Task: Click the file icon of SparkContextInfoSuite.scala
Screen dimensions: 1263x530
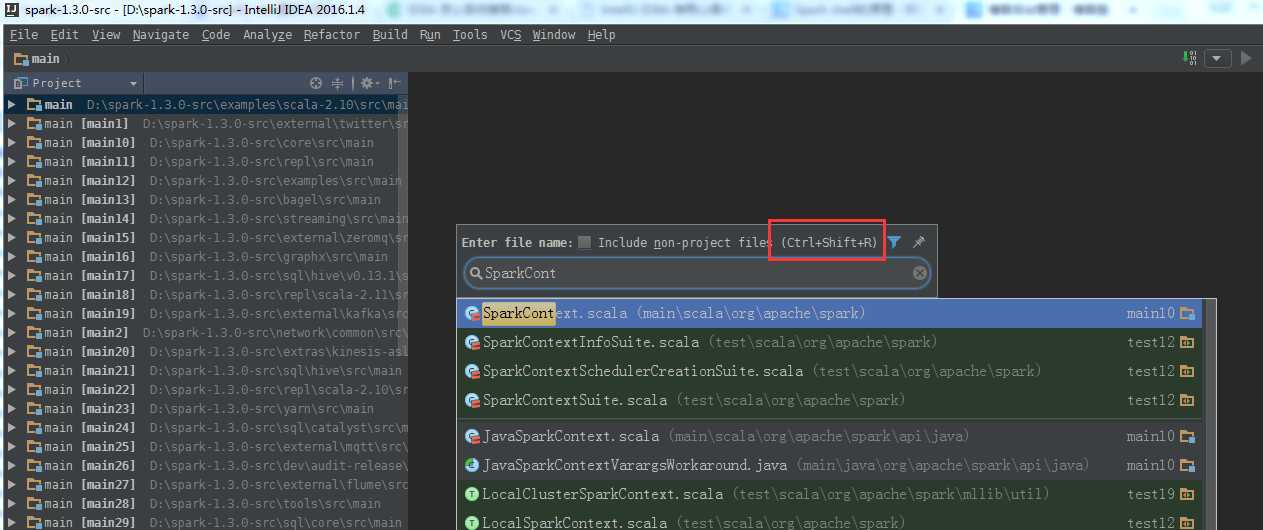Action: 472,342
